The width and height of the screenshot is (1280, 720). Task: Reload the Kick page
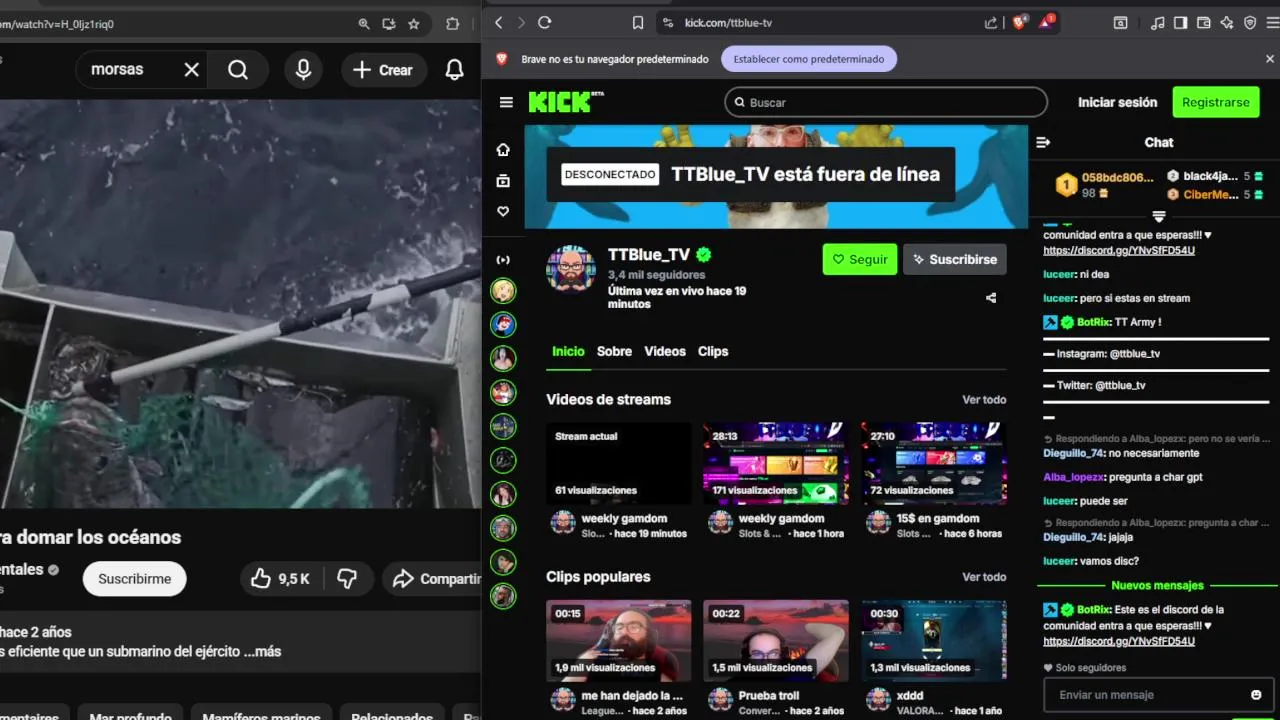[545, 23]
